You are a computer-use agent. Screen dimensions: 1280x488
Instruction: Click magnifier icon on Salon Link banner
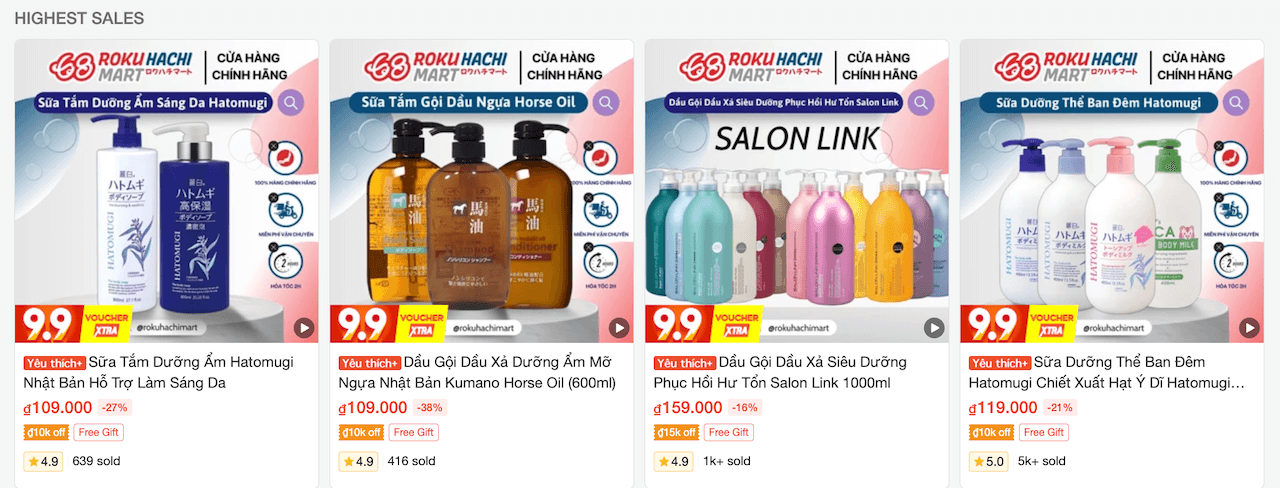921,102
